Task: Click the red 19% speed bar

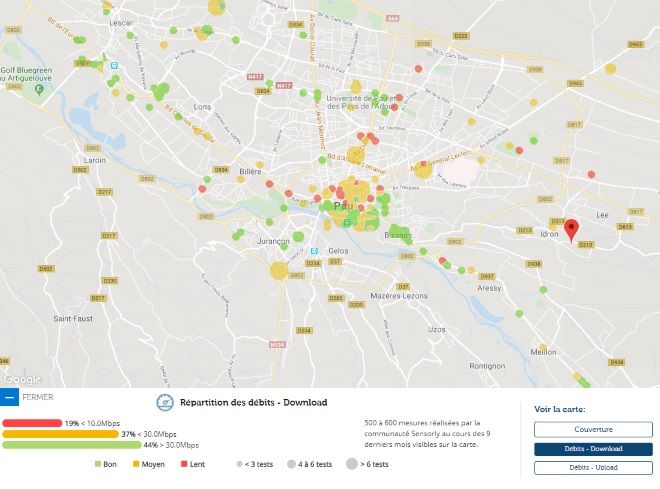Action: pos(32,423)
